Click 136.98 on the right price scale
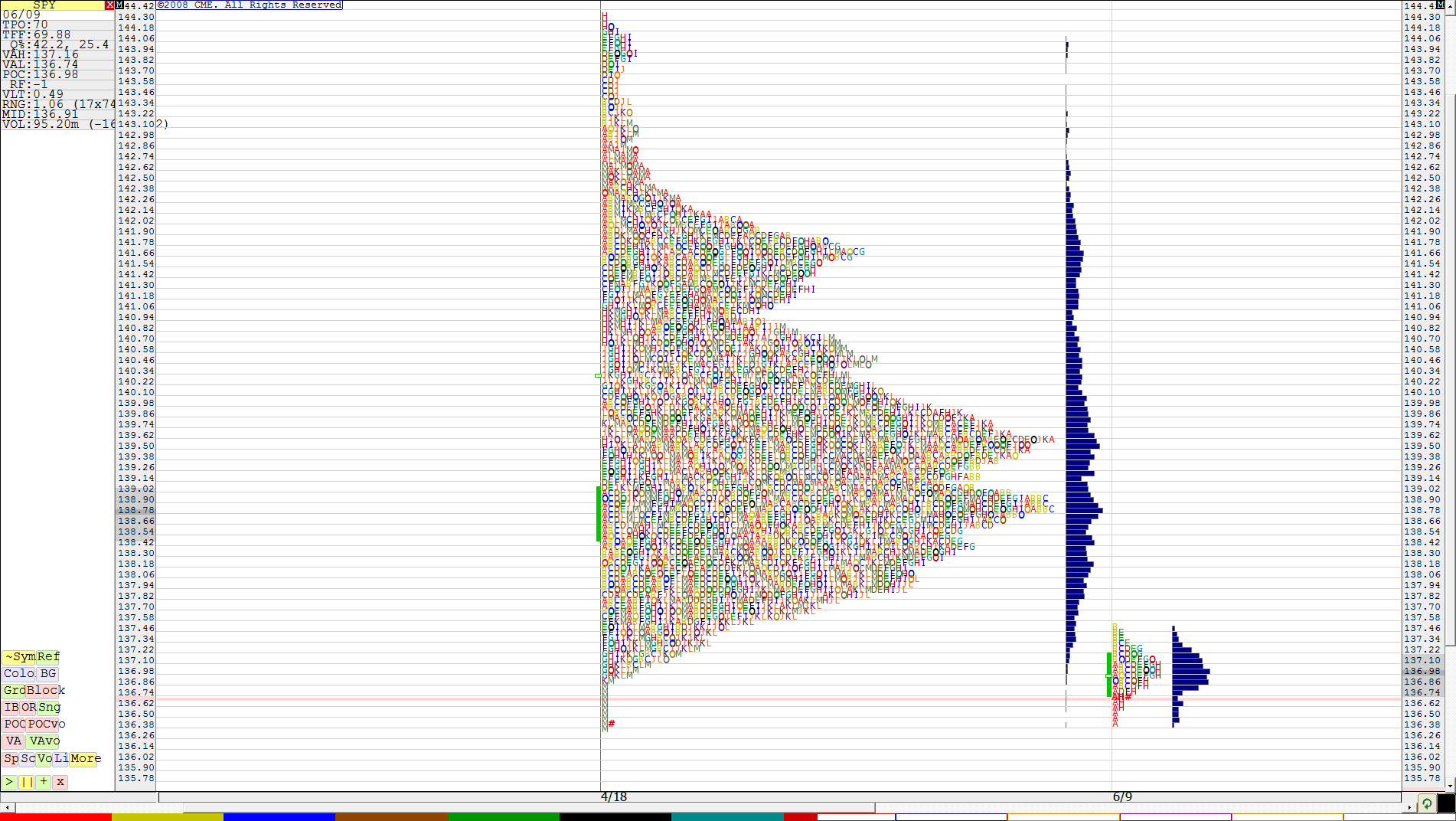 pos(1422,671)
